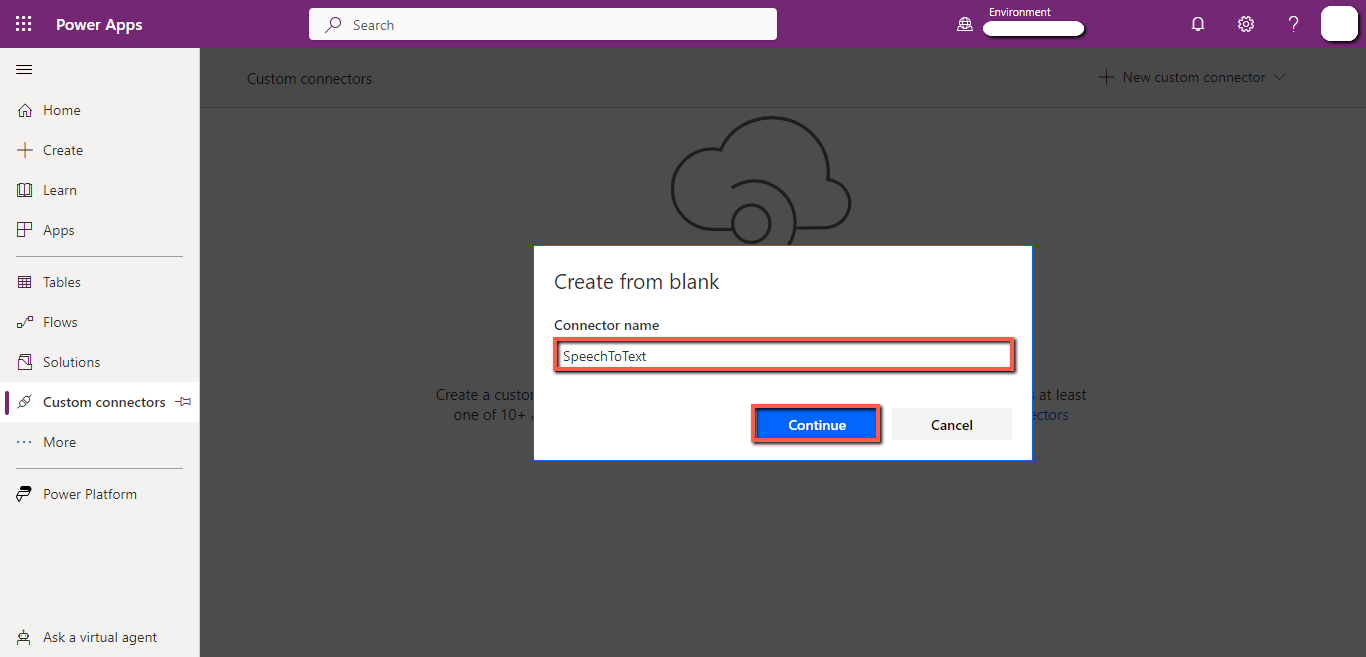
Task: Click the Home icon in sidebar
Action: tap(25, 110)
